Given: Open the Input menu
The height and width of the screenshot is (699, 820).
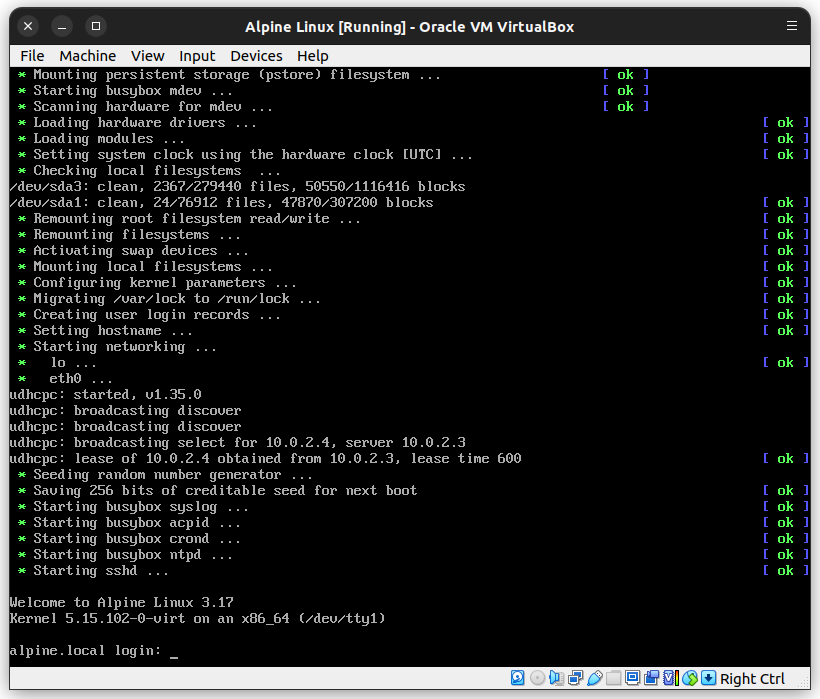Looking at the screenshot, I should click(x=197, y=56).
